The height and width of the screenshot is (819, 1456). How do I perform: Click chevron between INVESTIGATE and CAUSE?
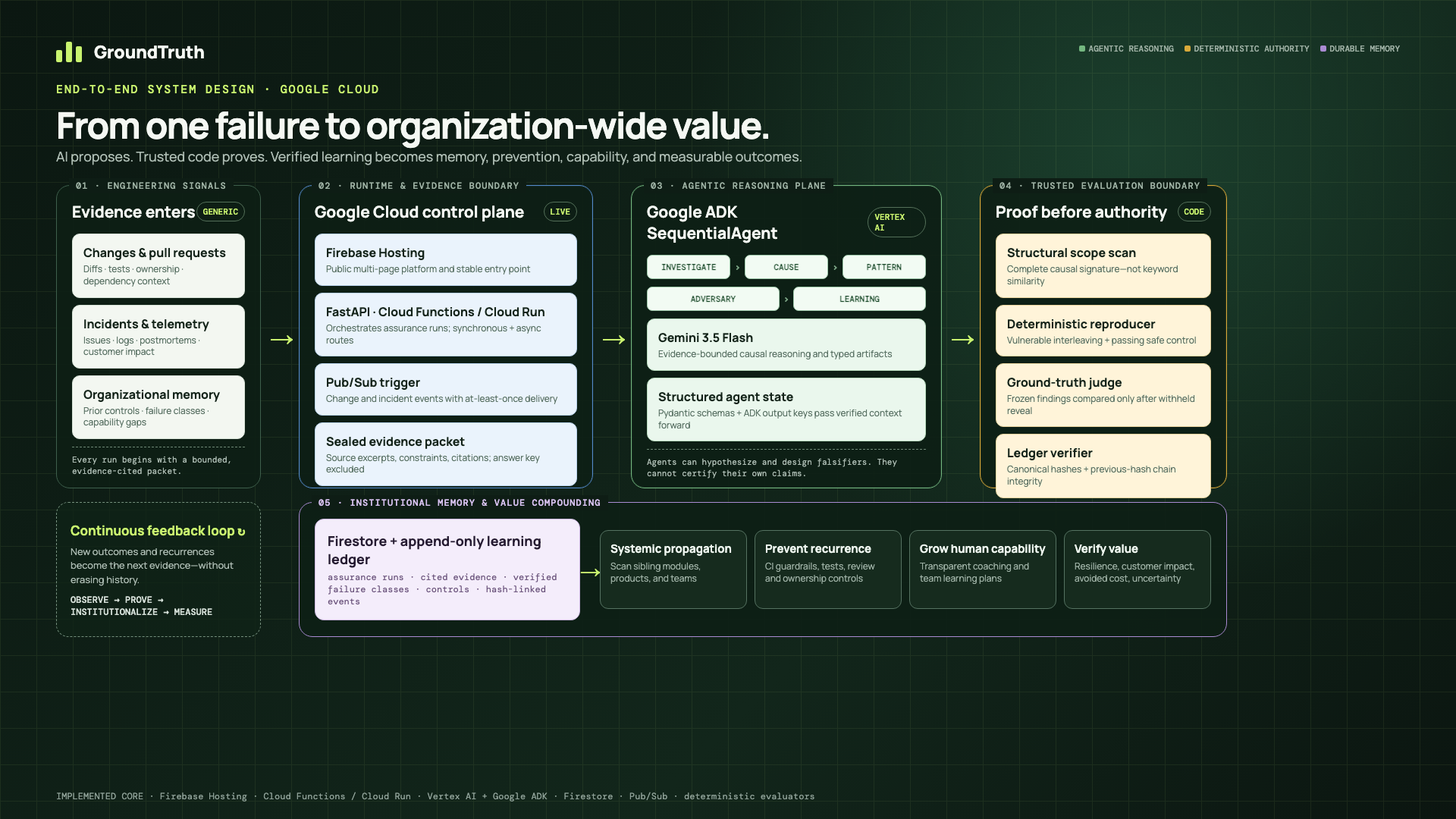click(737, 268)
